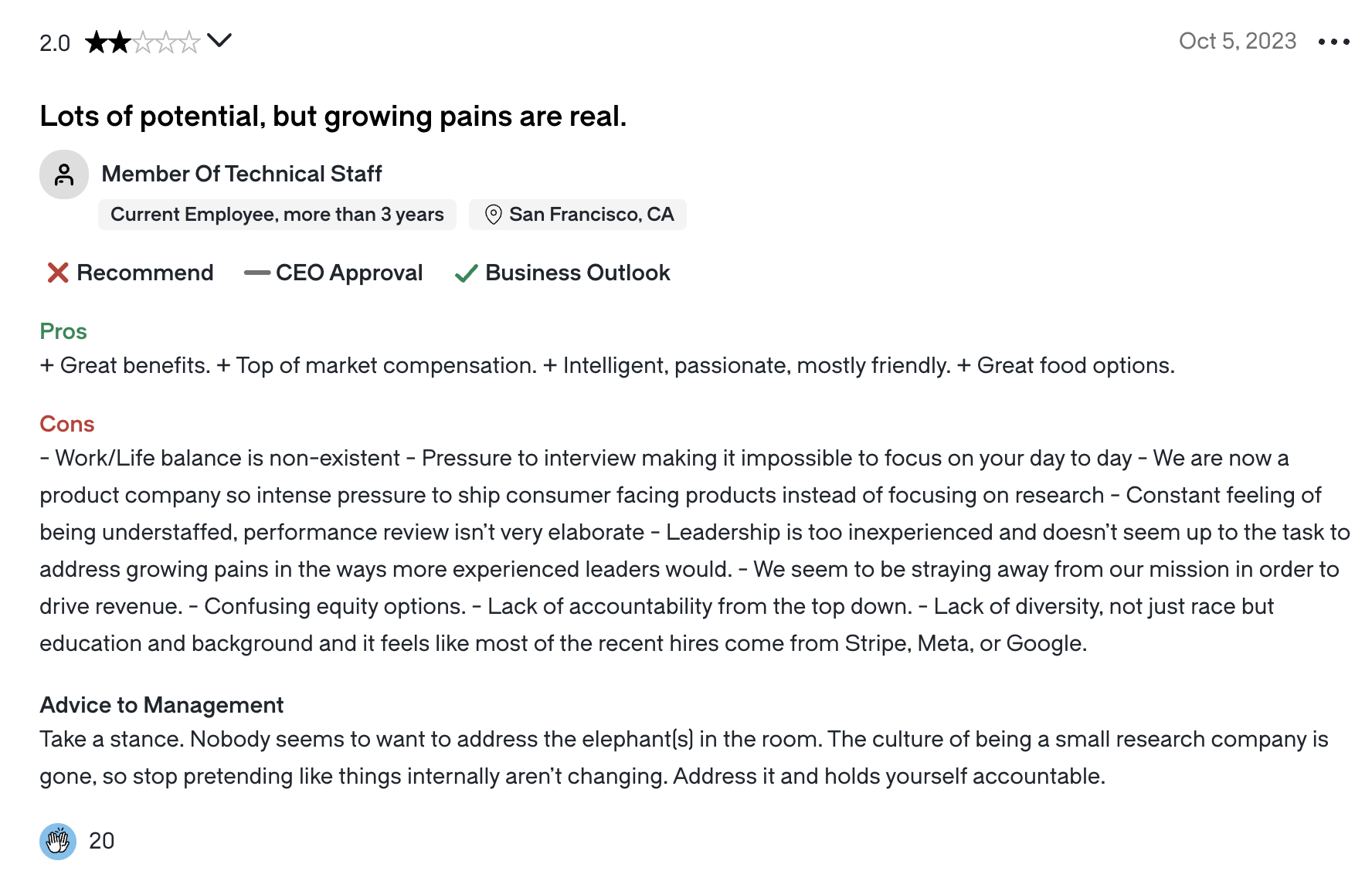The height and width of the screenshot is (881, 1372).
Task: Click the Member Of Technical Staff link
Action: 242,174
